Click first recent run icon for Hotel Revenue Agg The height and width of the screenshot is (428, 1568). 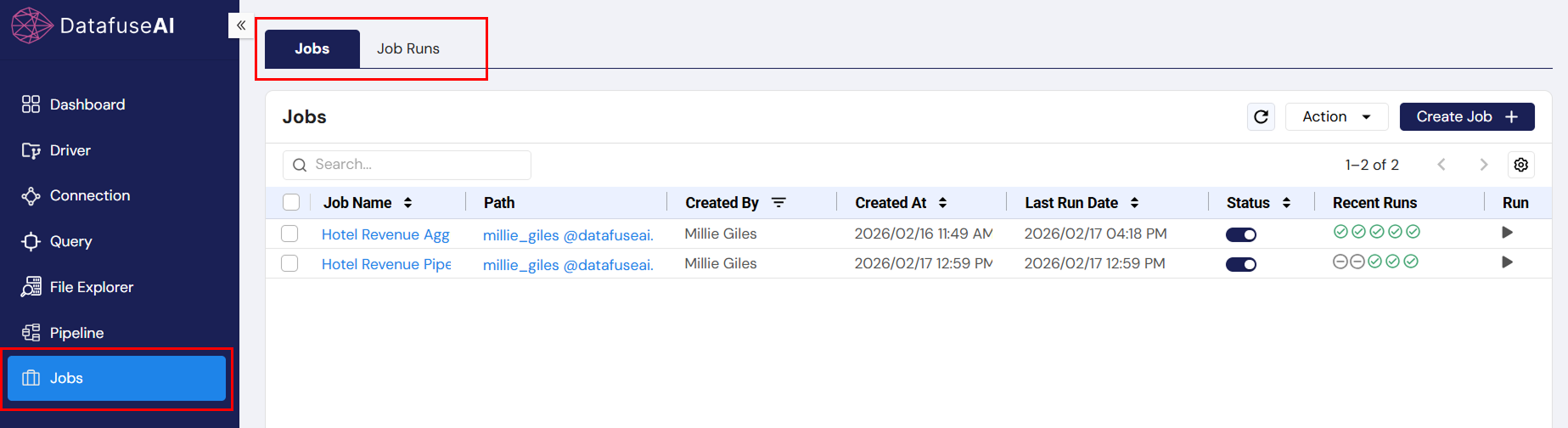pos(1340,232)
